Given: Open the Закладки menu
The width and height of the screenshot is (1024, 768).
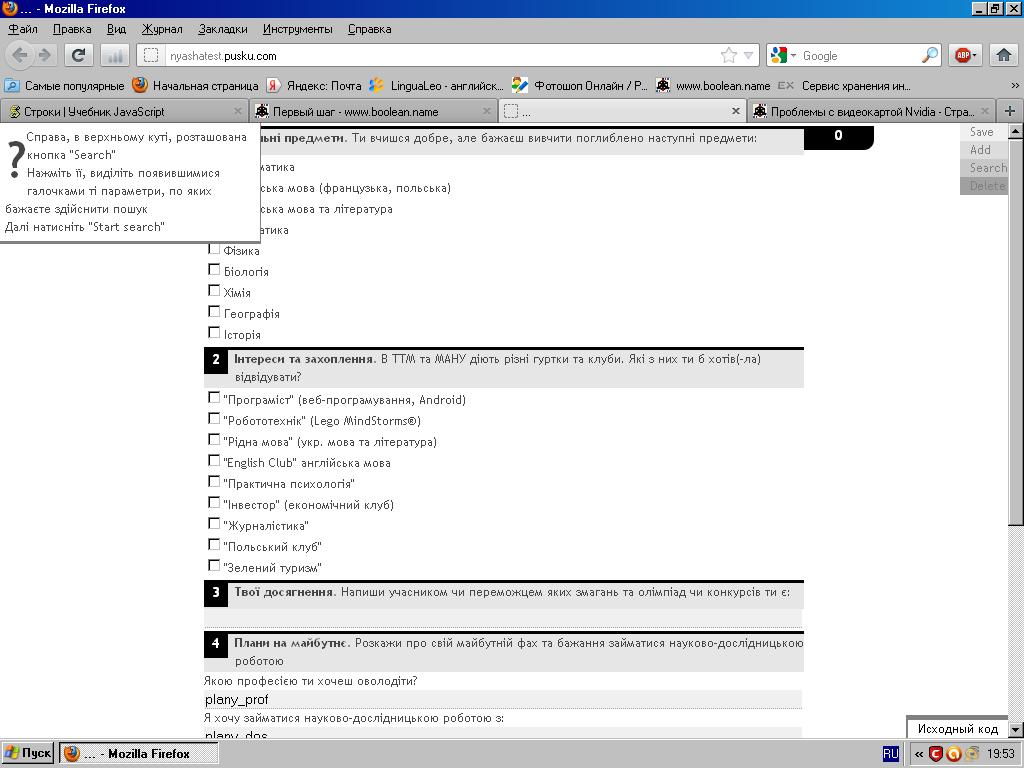Looking at the screenshot, I should (222, 29).
